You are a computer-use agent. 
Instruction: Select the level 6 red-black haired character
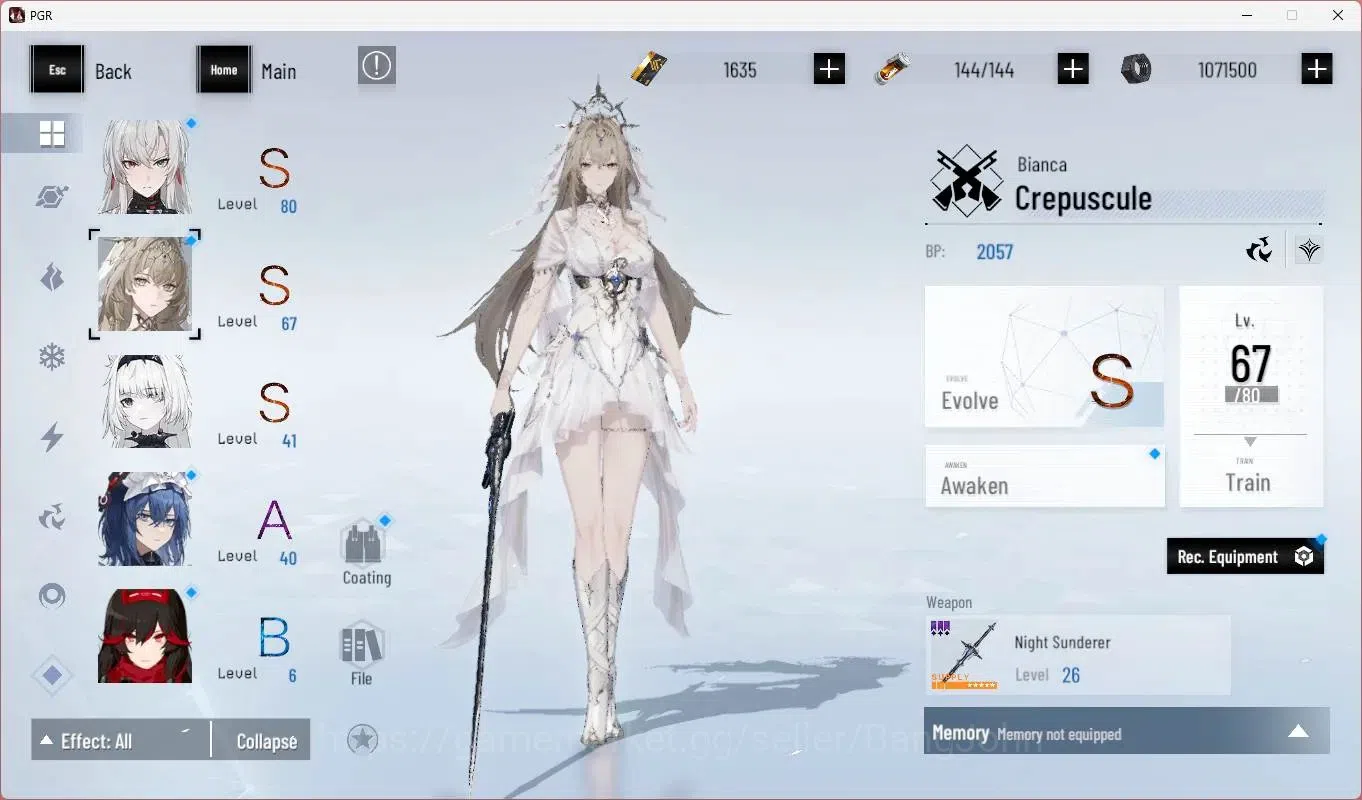point(145,636)
